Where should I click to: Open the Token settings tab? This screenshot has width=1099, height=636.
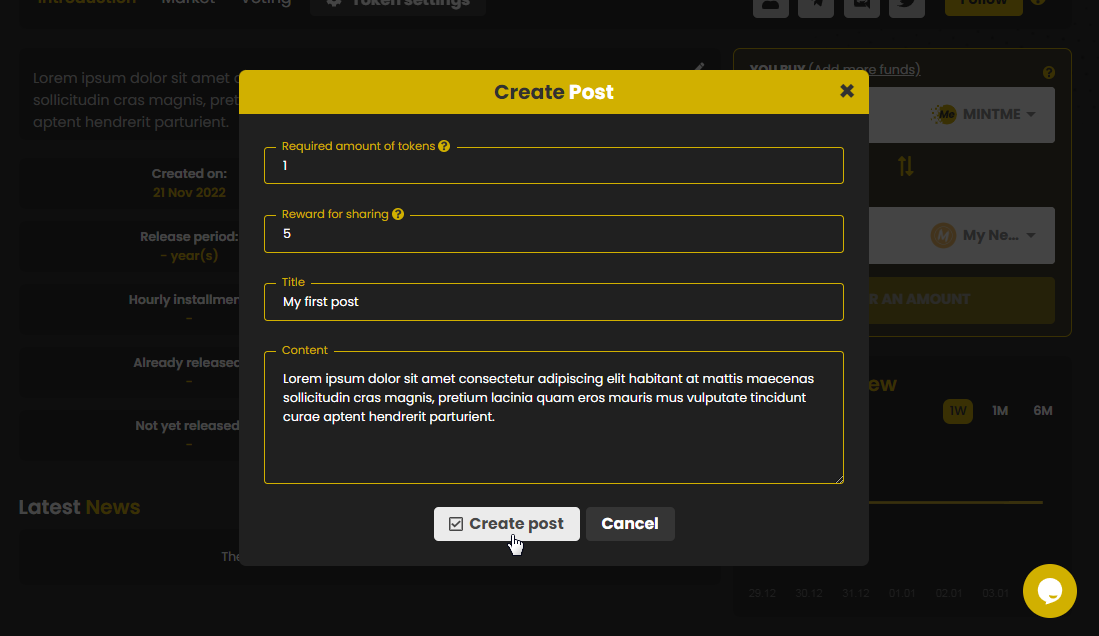(x=398, y=4)
